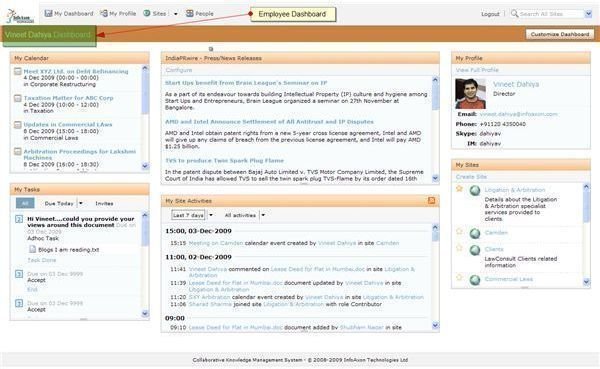The width and height of the screenshot is (600, 369).
Task: Select the All tab in My Tasks
Action: [25, 203]
